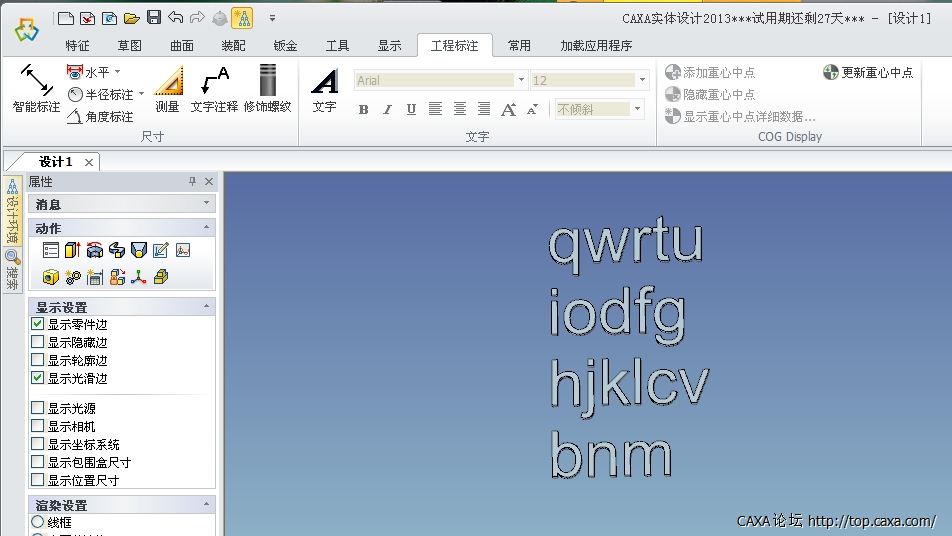The width and height of the screenshot is (952, 536).
Task: Decrease the font size with small A
Action: click(532, 109)
